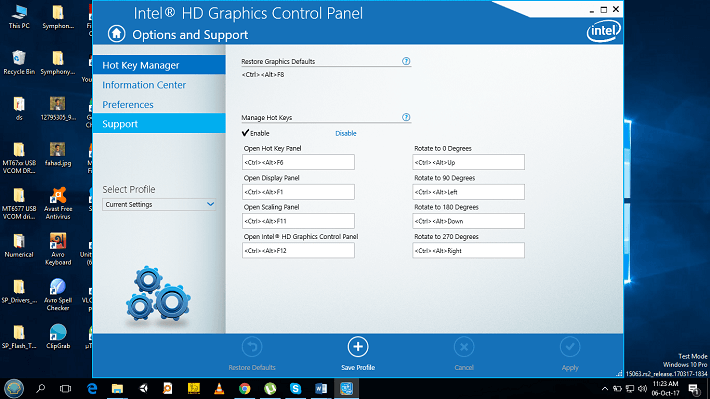Open Task View on taskbar
The image size is (710, 399).
click(66, 389)
